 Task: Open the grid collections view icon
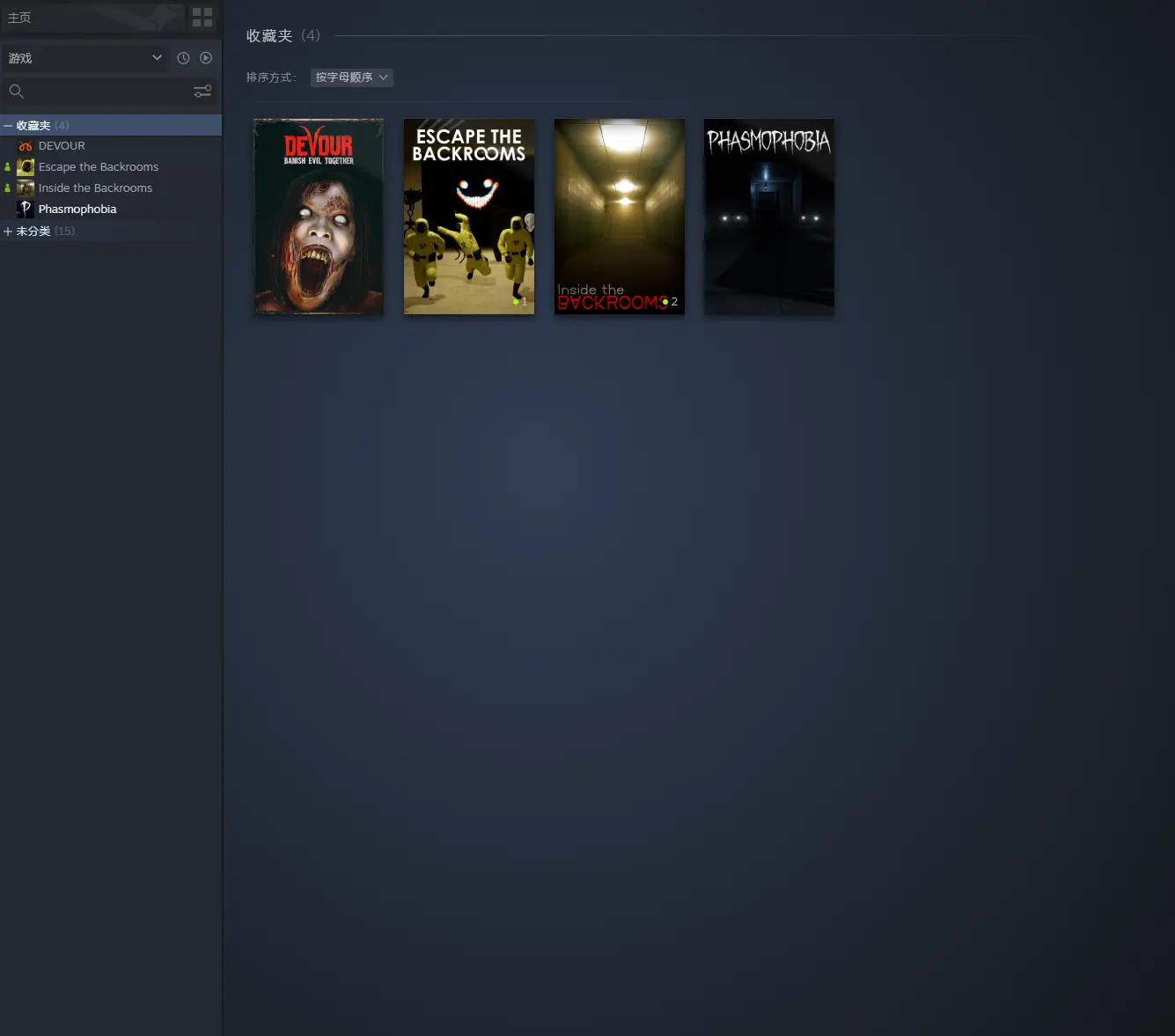coord(202,18)
